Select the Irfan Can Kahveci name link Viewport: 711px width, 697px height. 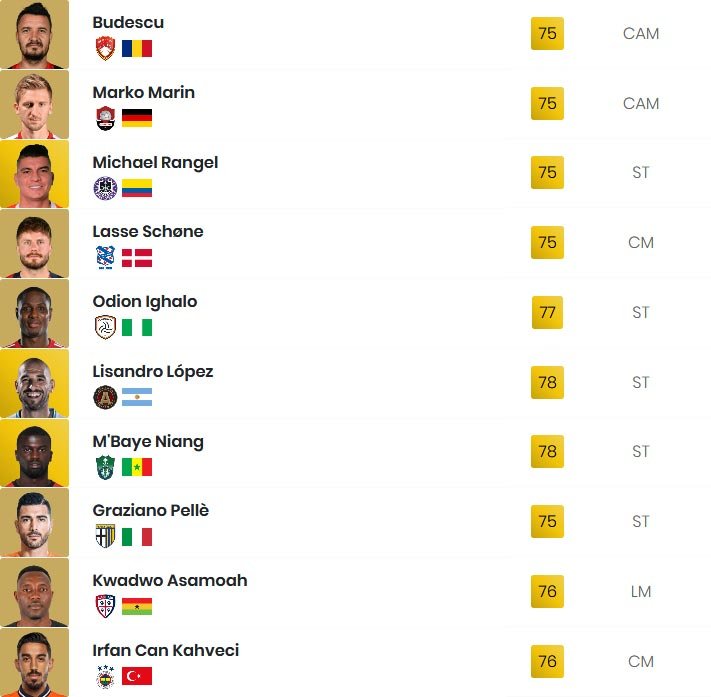166,650
